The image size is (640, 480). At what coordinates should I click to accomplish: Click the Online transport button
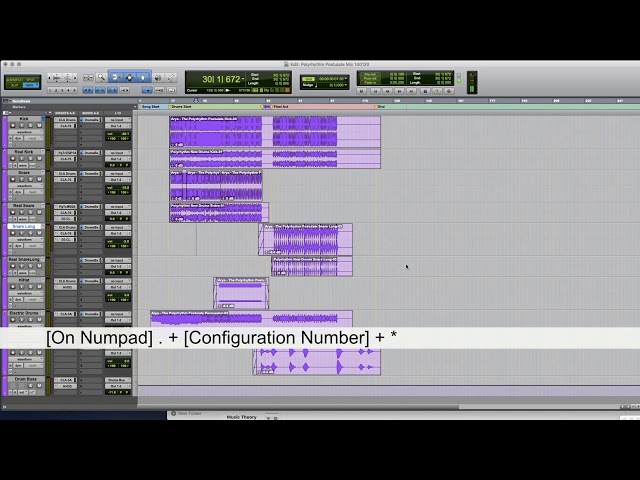(362, 91)
